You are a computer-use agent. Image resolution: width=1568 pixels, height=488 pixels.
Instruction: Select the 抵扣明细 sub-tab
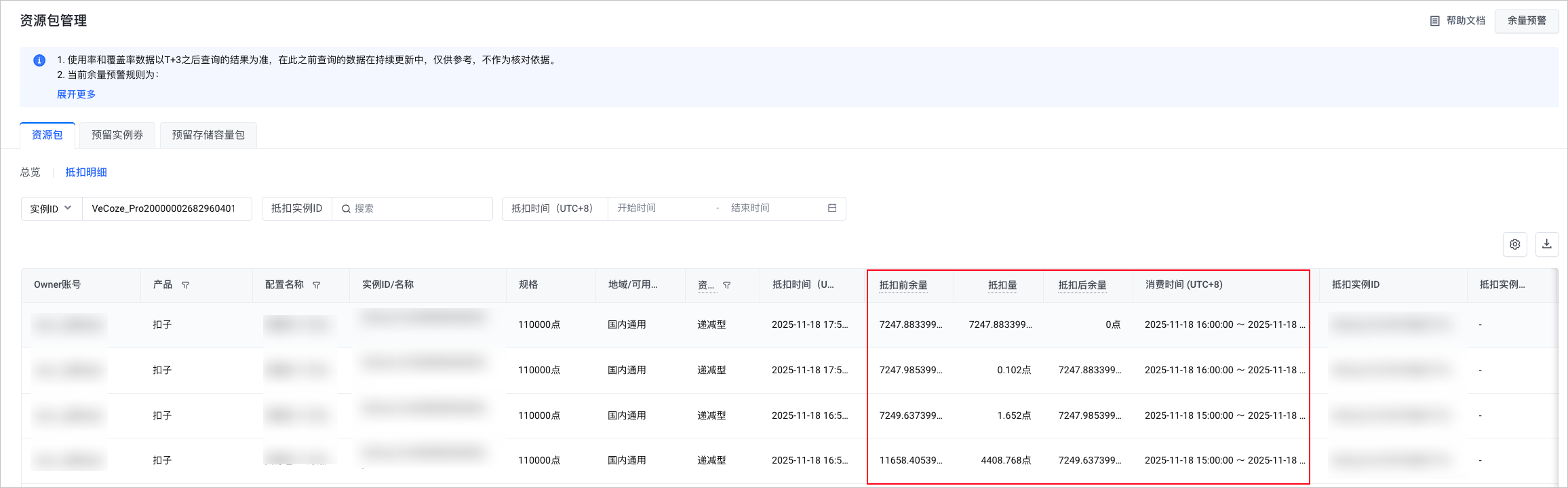(x=86, y=172)
